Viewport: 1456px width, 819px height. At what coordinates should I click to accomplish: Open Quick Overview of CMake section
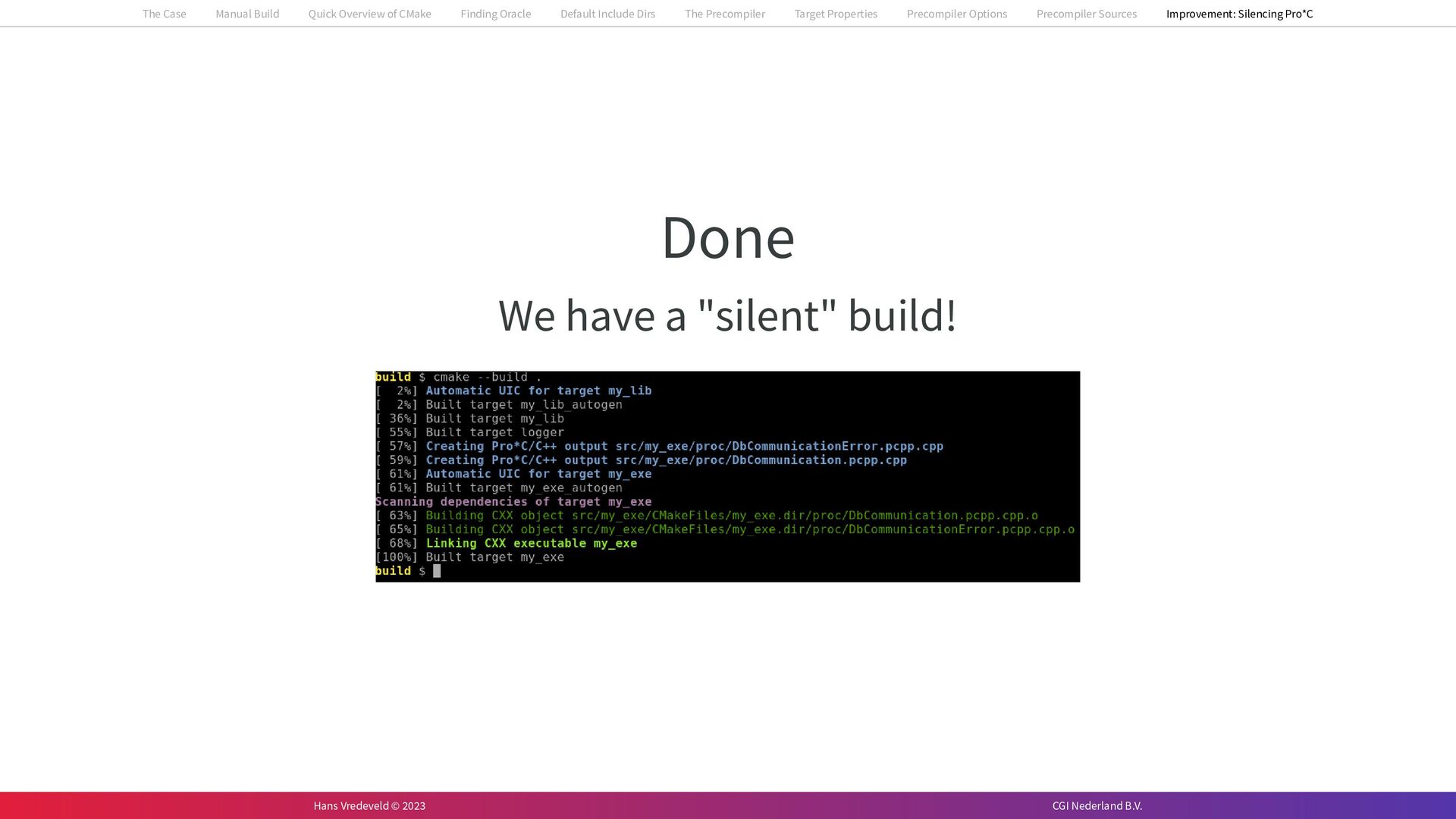(369, 14)
